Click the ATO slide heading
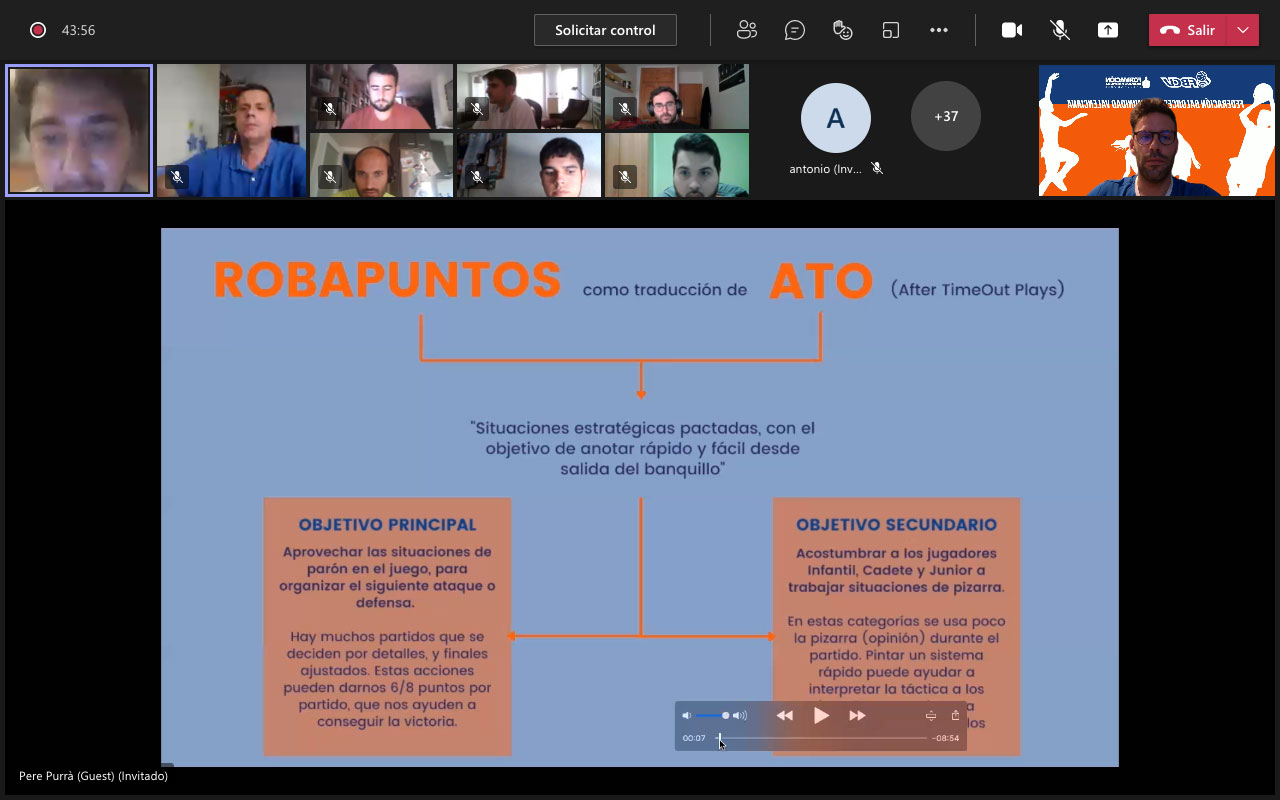Viewport: 1280px width, 800px height. [x=821, y=282]
